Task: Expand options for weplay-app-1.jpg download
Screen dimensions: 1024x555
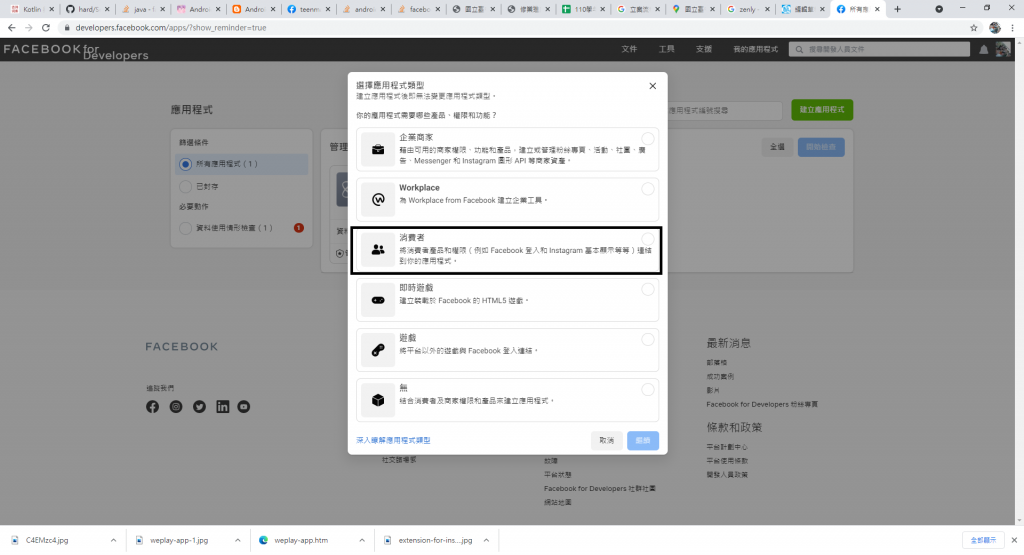Action: 238,540
